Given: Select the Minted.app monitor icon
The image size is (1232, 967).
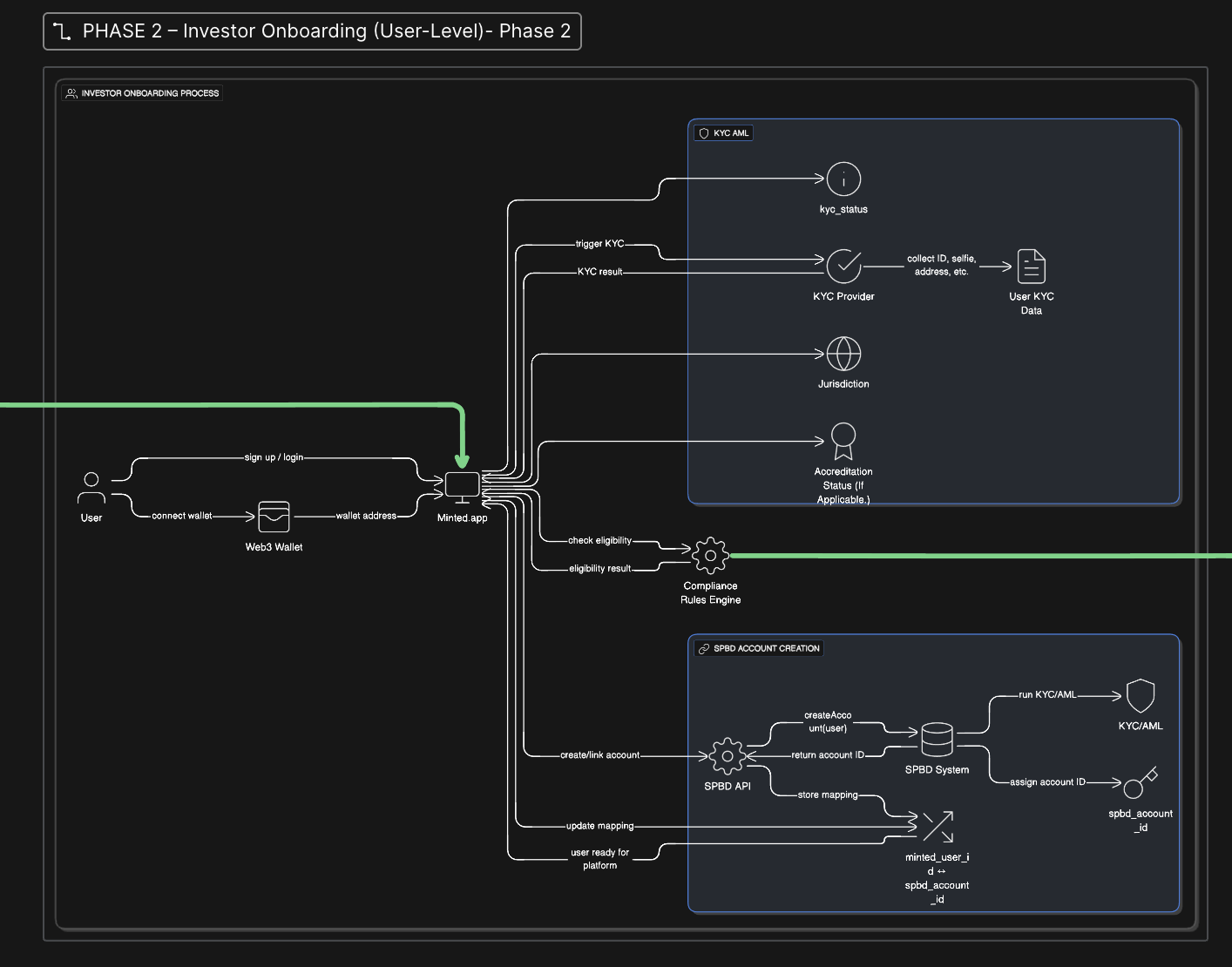Looking at the screenshot, I should click(x=463, y=488).
